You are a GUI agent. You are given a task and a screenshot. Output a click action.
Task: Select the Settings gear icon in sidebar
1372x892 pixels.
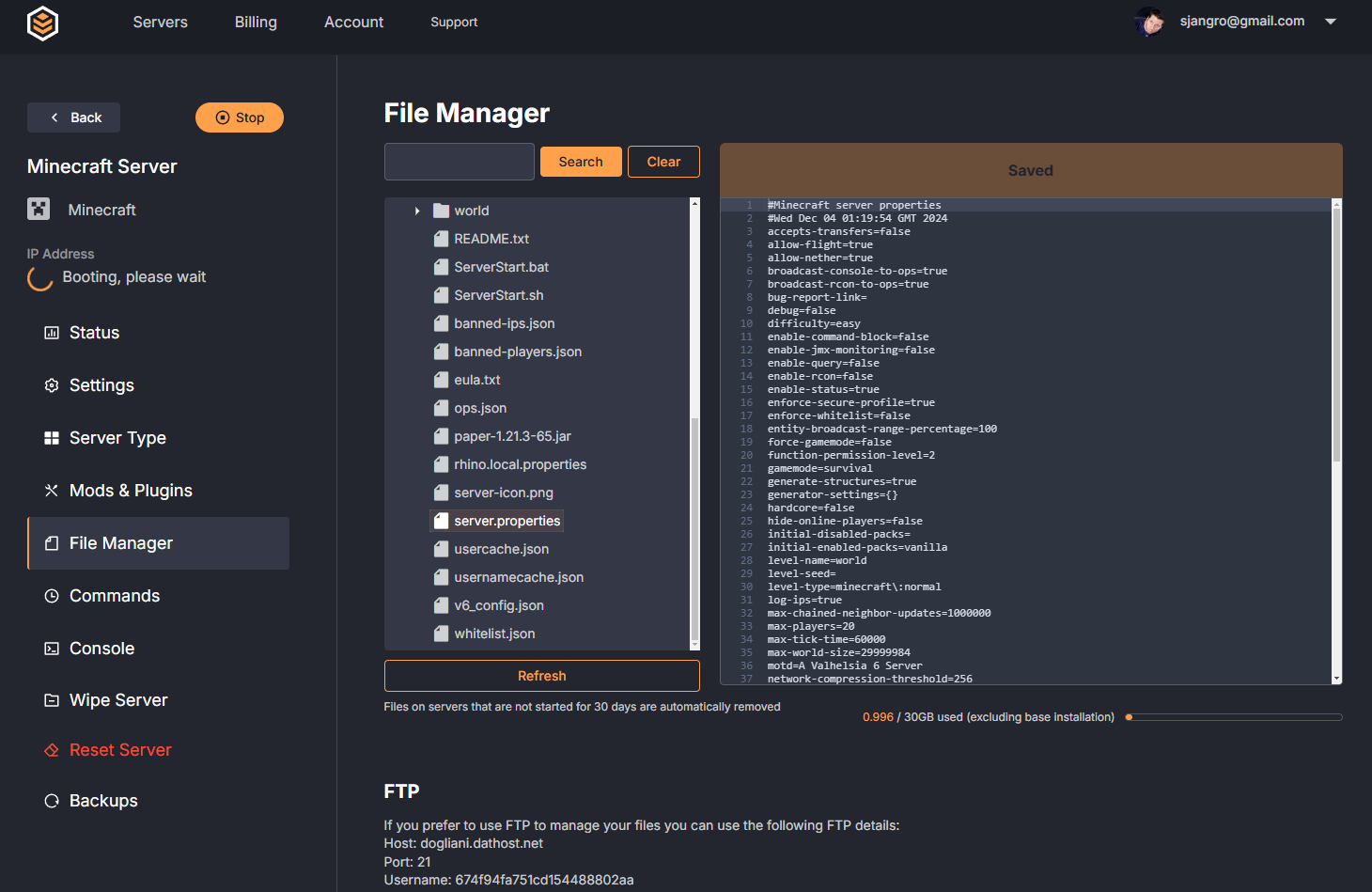click(51, 384)
